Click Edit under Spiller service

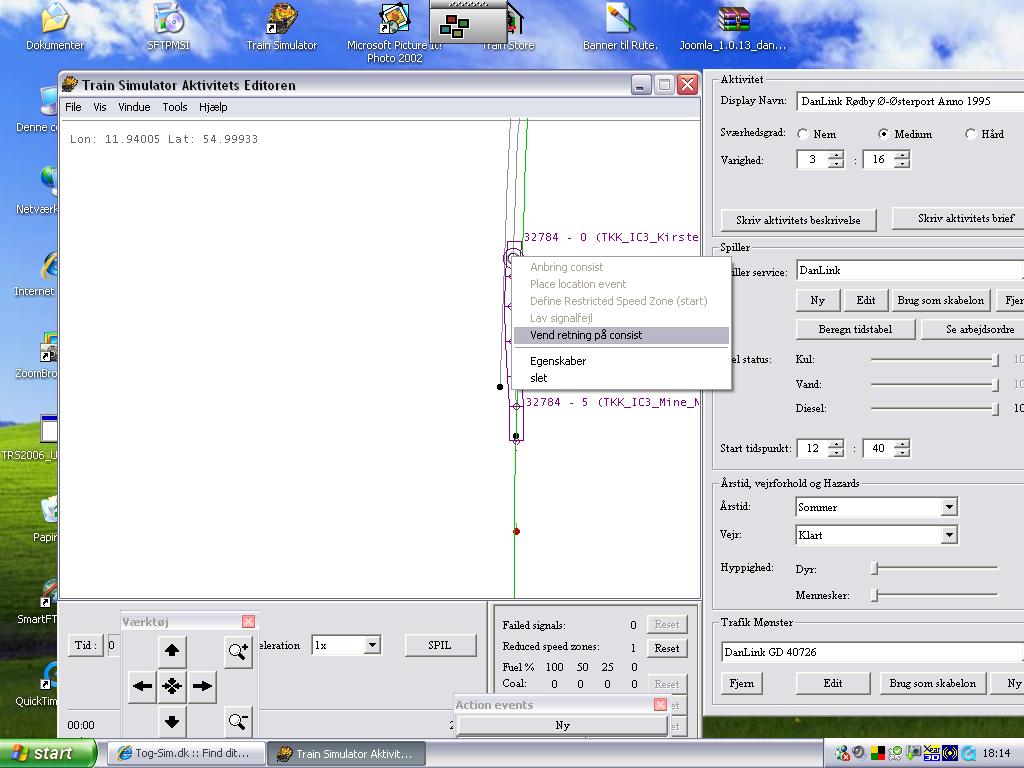[x=866, y=300]
